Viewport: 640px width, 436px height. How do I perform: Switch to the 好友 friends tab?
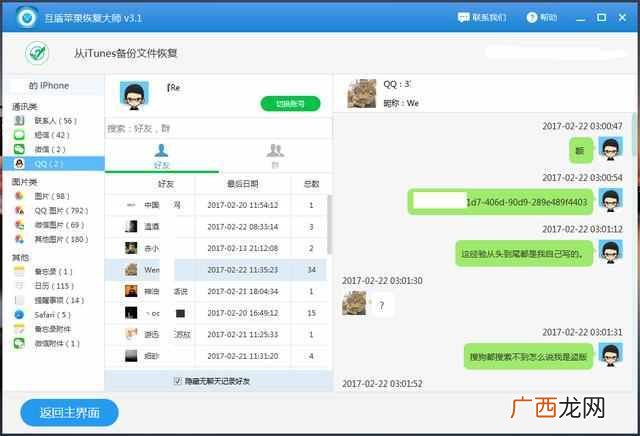(x=162, y=156)
